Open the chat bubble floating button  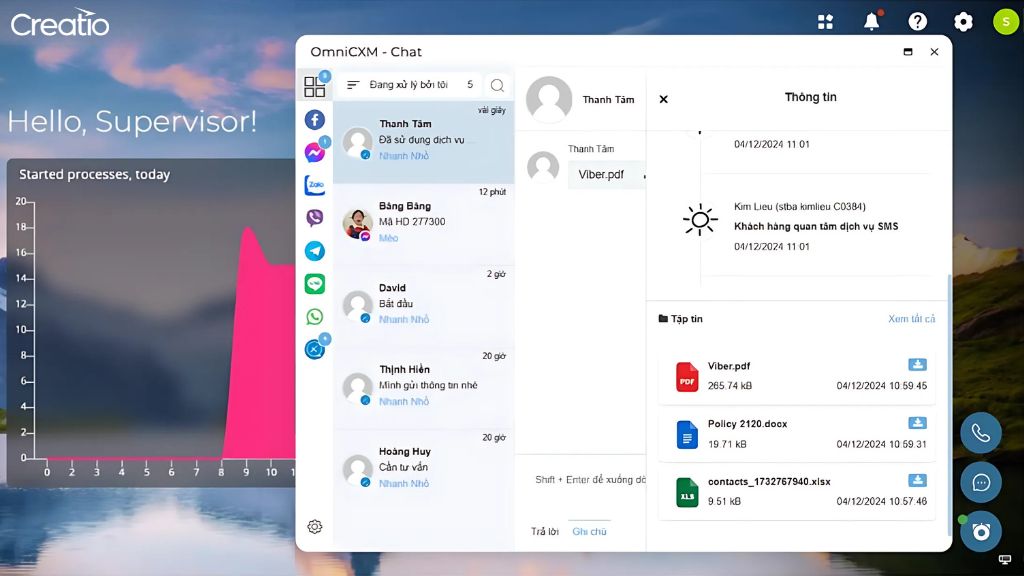pos(980,483)
